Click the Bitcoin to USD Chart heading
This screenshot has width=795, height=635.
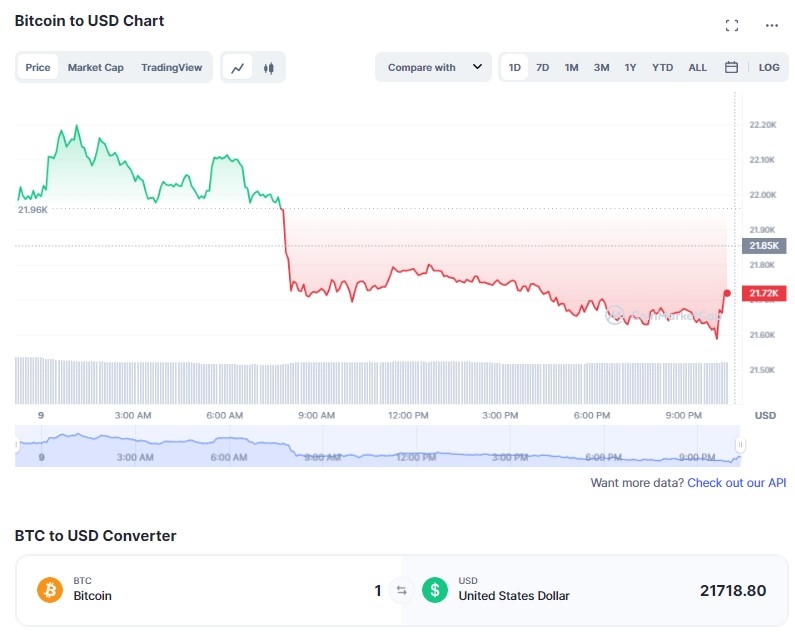point(89,21)
